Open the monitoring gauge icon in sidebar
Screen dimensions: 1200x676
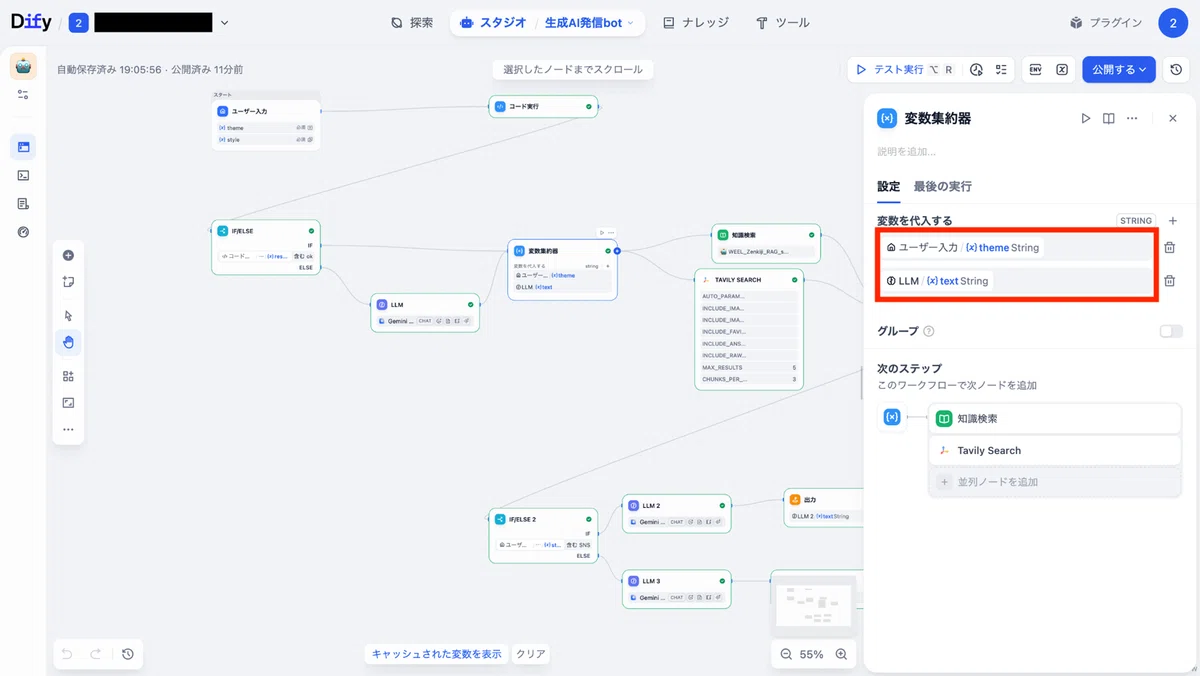tap(23, 232)
